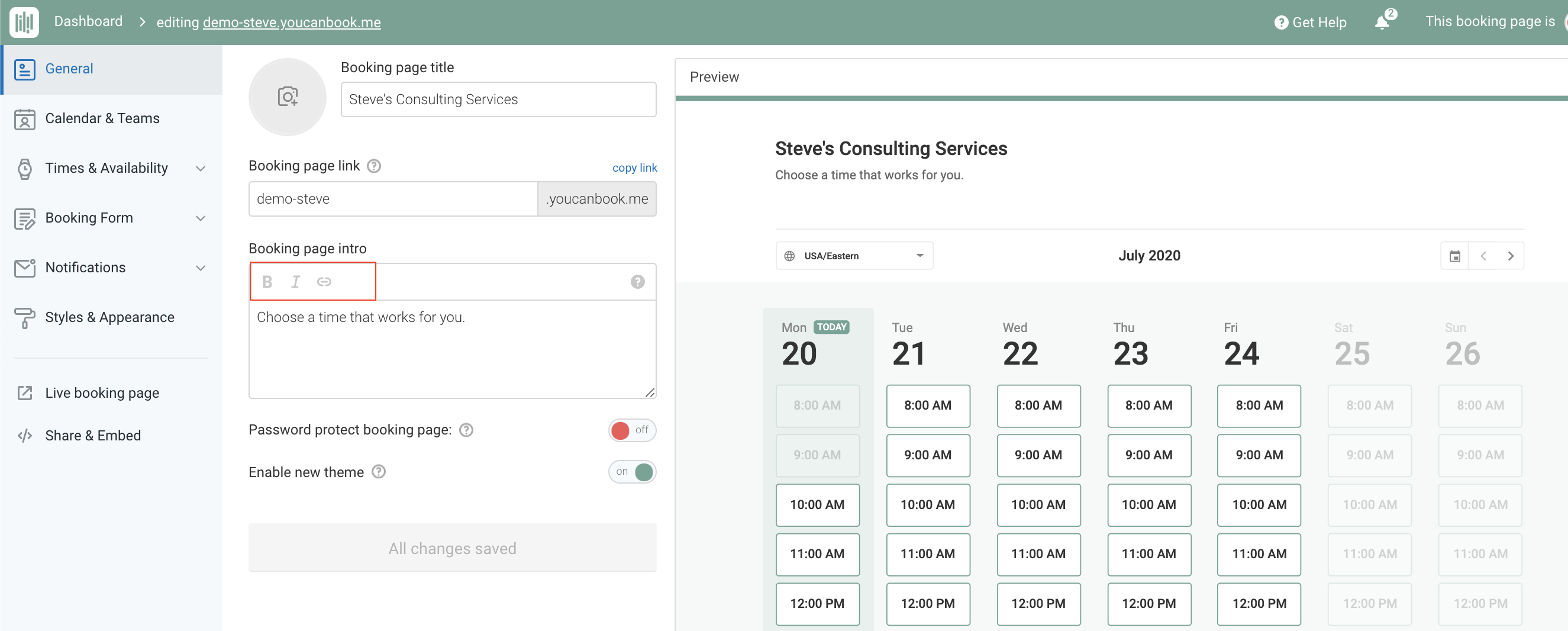Select Fri 24 12:00 PM slot

[1259, 604]
